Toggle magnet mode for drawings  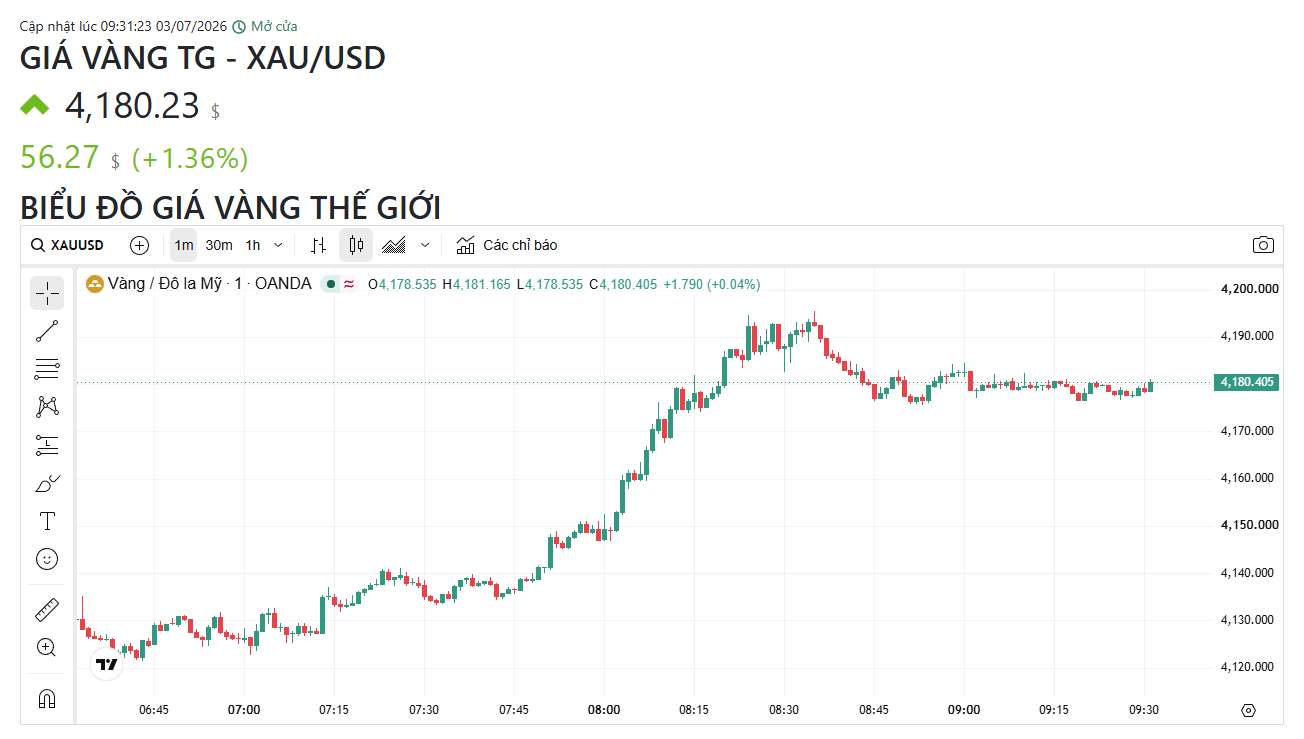(x=47, y=698)
